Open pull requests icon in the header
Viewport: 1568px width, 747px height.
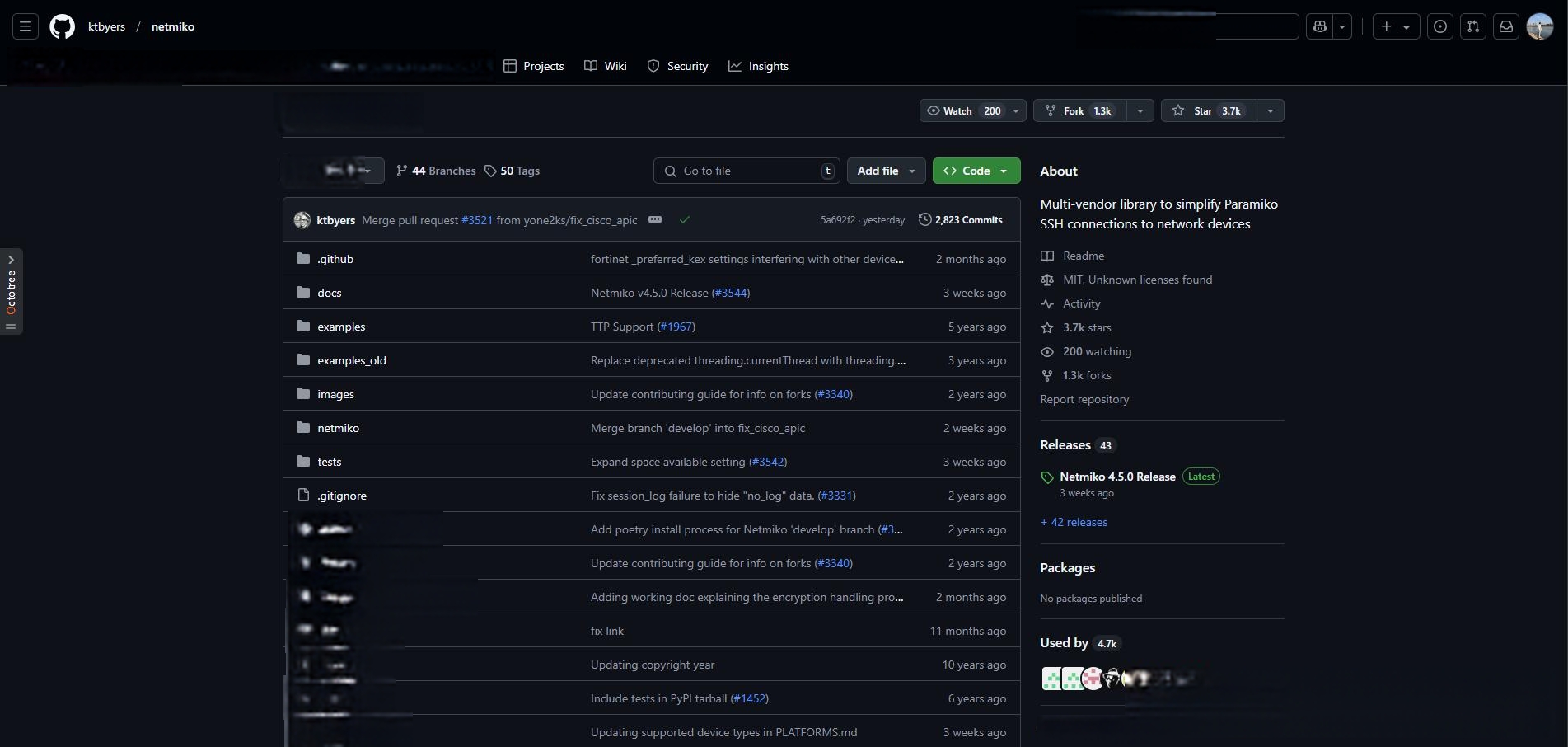[x=1473, y=26]
